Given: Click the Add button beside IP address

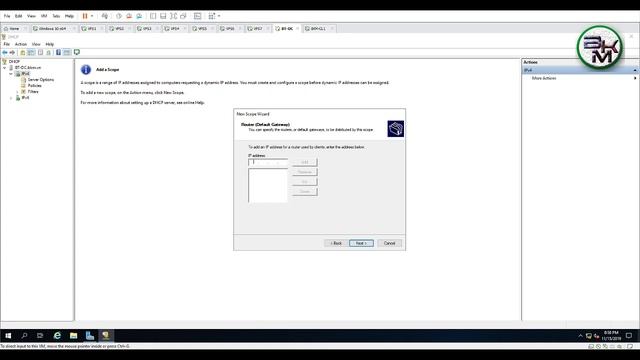Looking at the screenshot, I should tap(304, 162).
